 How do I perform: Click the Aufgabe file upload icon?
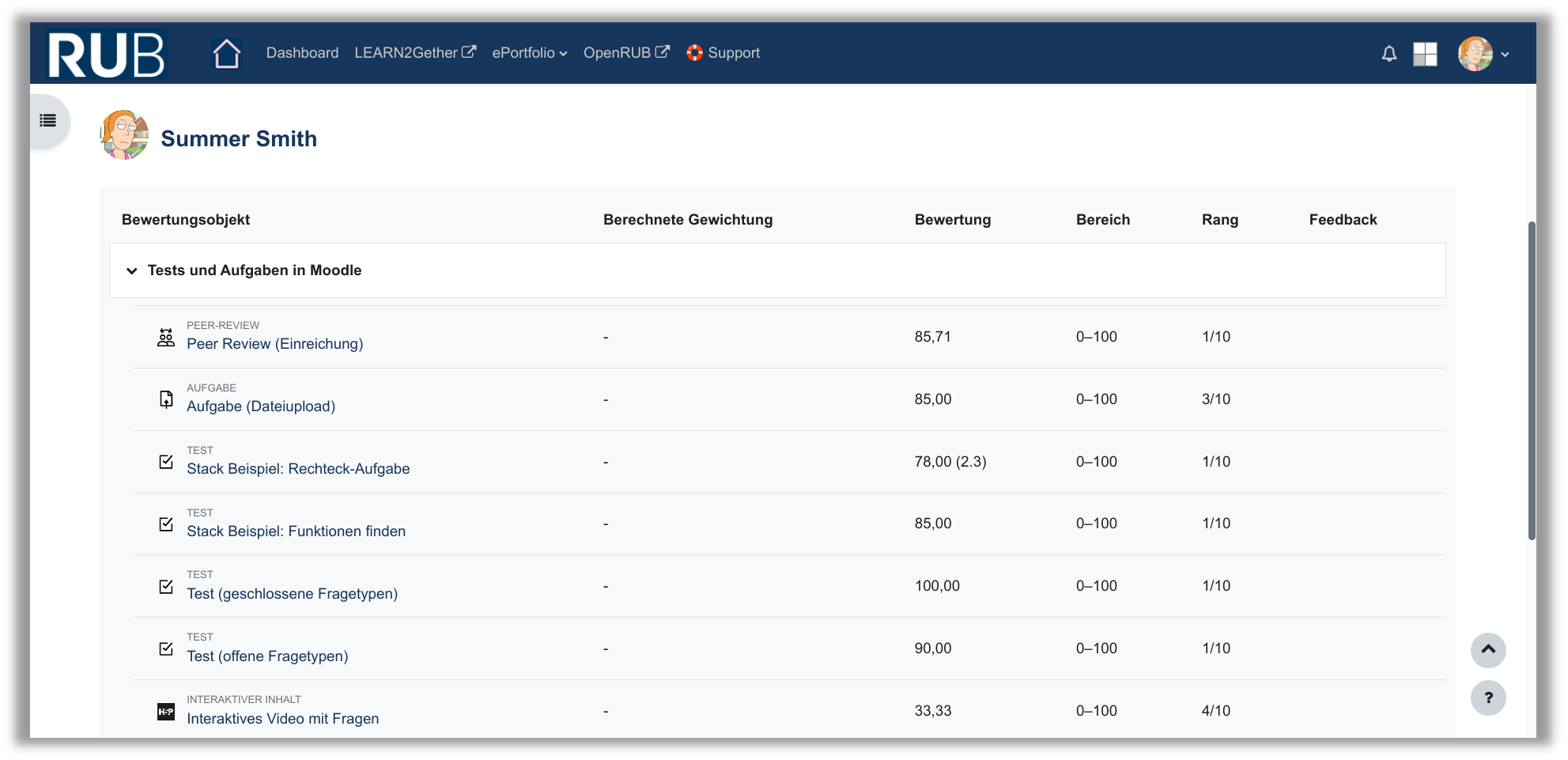coord(166,399)
